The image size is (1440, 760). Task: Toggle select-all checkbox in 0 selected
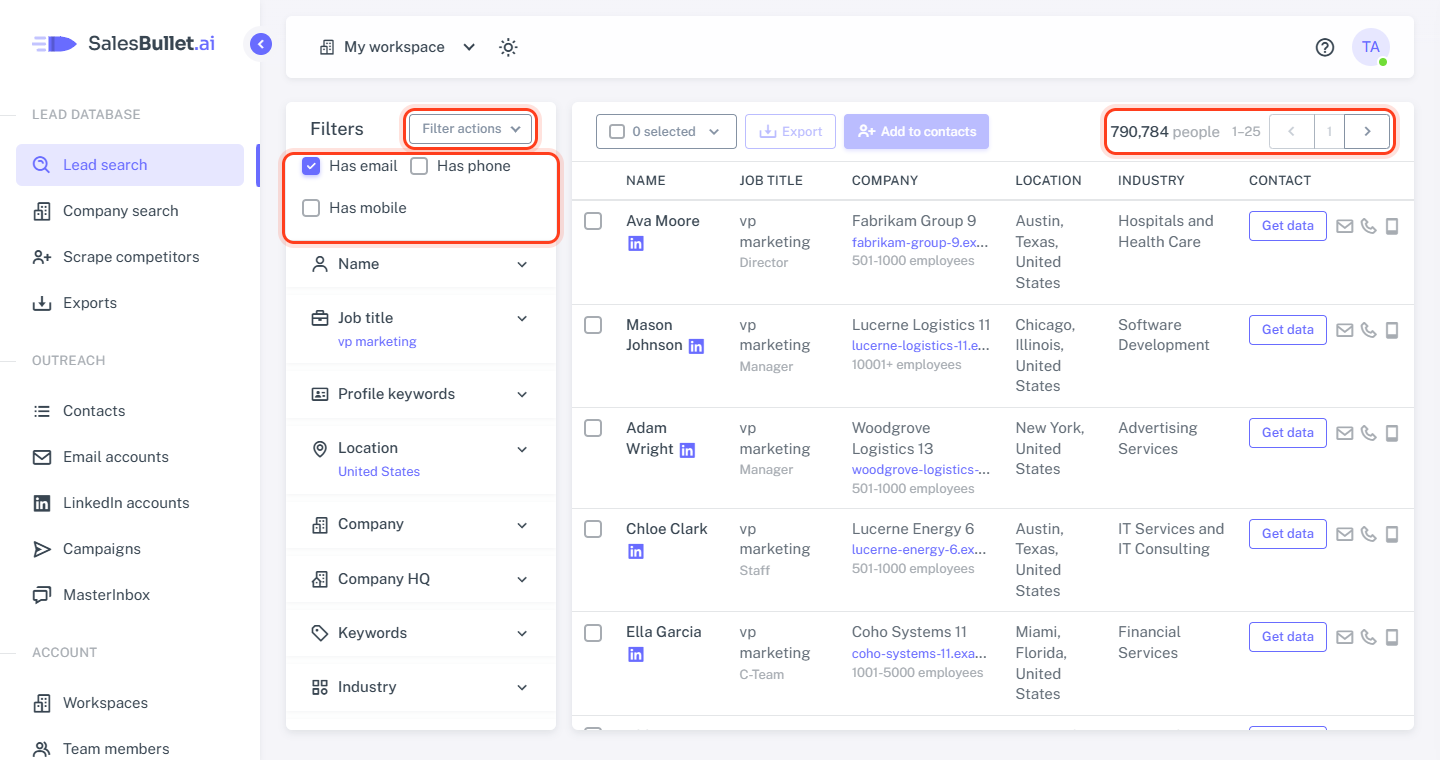(617, 132)
